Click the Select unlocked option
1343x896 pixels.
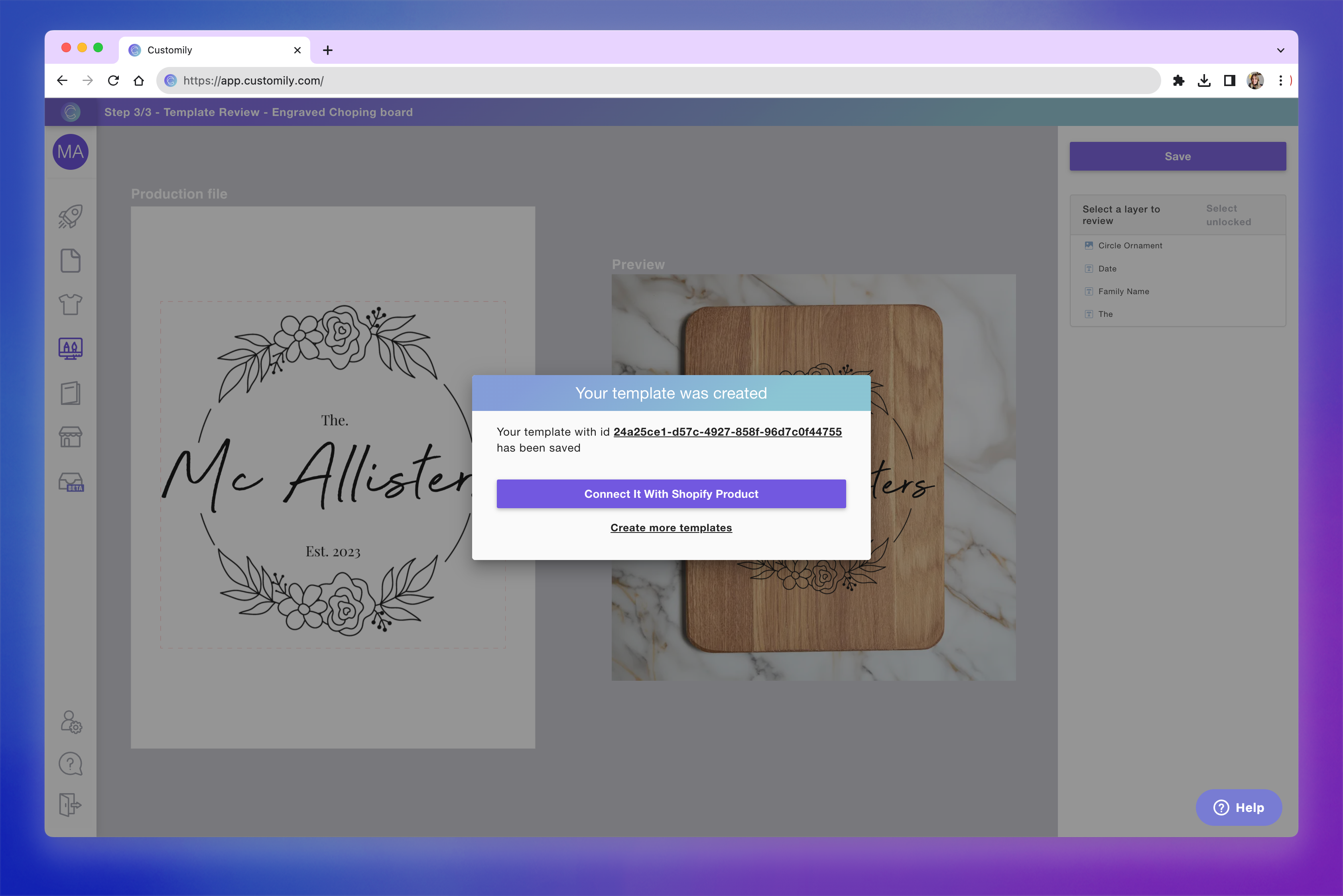(x=1228, y=215)
